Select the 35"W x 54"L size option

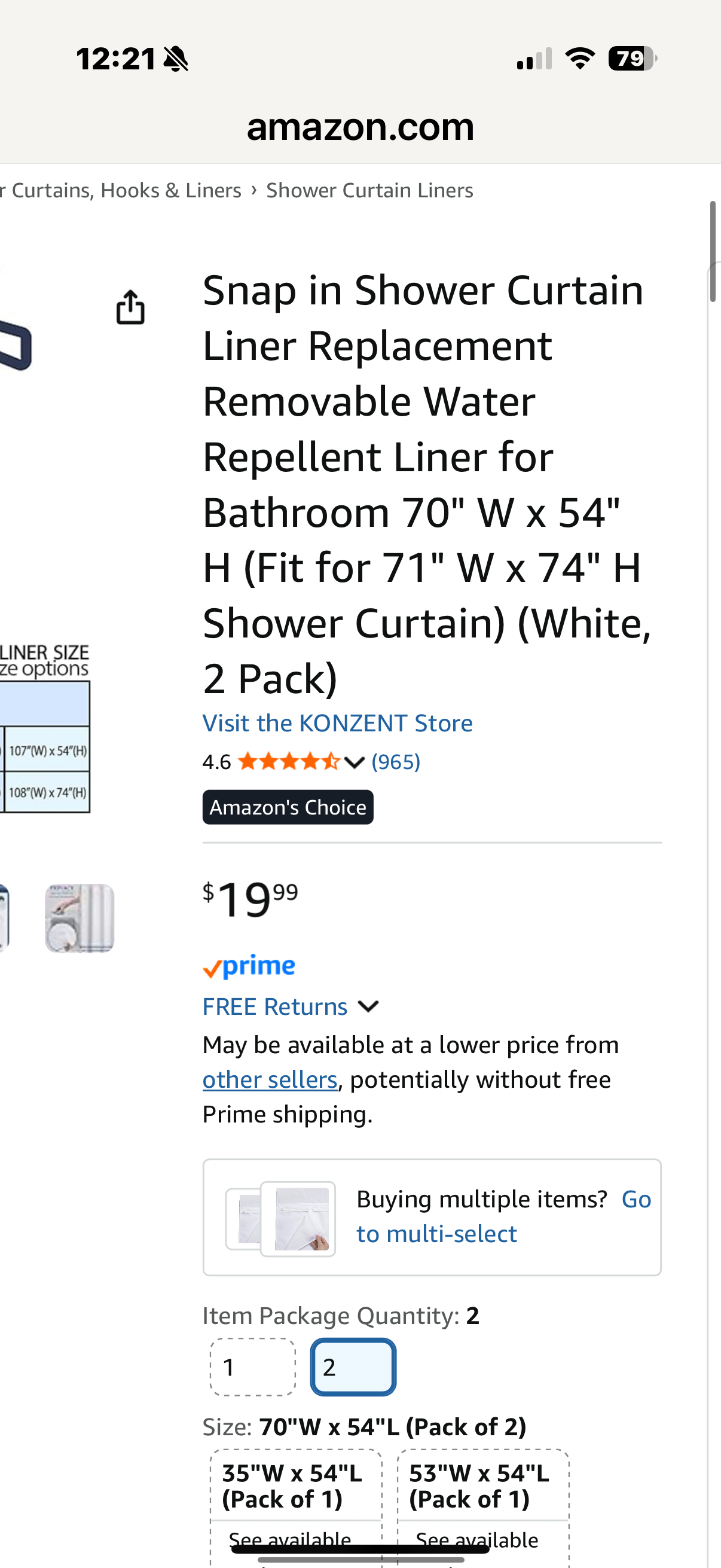(x=294, y=1486)
